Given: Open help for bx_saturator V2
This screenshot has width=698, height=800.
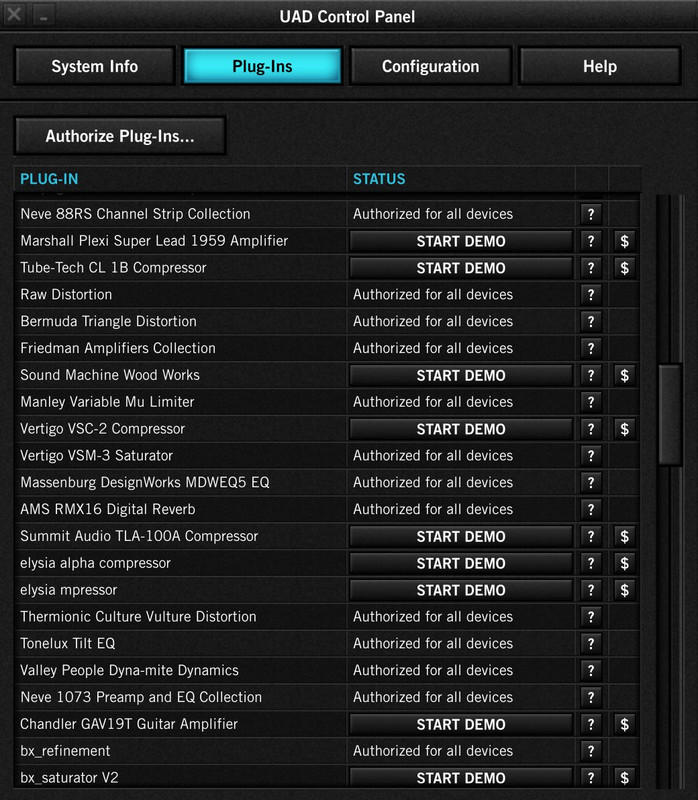Looking at the screenshot, I should (591, 778).
